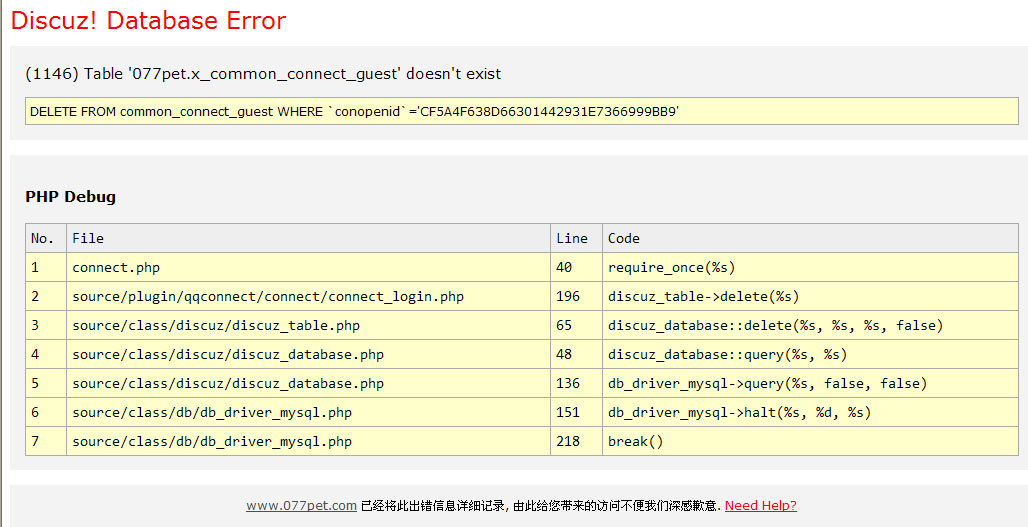Click the table doesn't exist error message
Viewport: 1028px width, 527px height.
263,74
